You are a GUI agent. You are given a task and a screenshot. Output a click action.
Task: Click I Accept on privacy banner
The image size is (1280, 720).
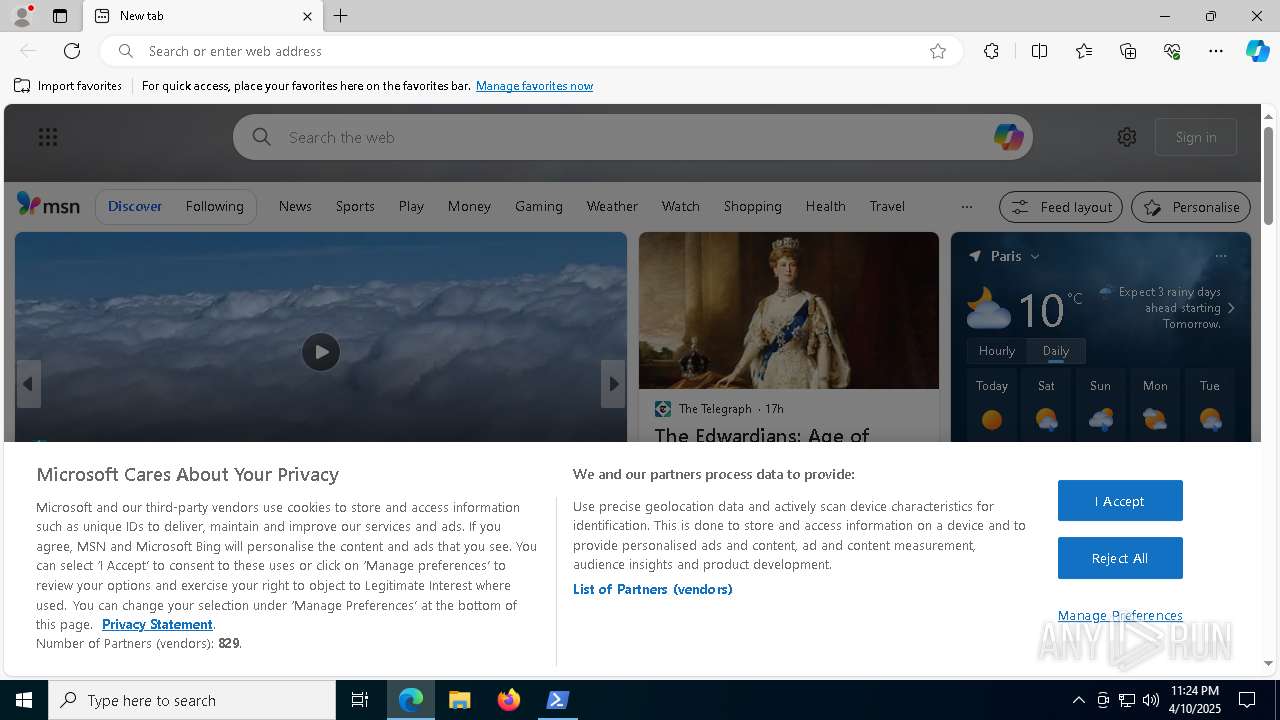[1120, 501]
